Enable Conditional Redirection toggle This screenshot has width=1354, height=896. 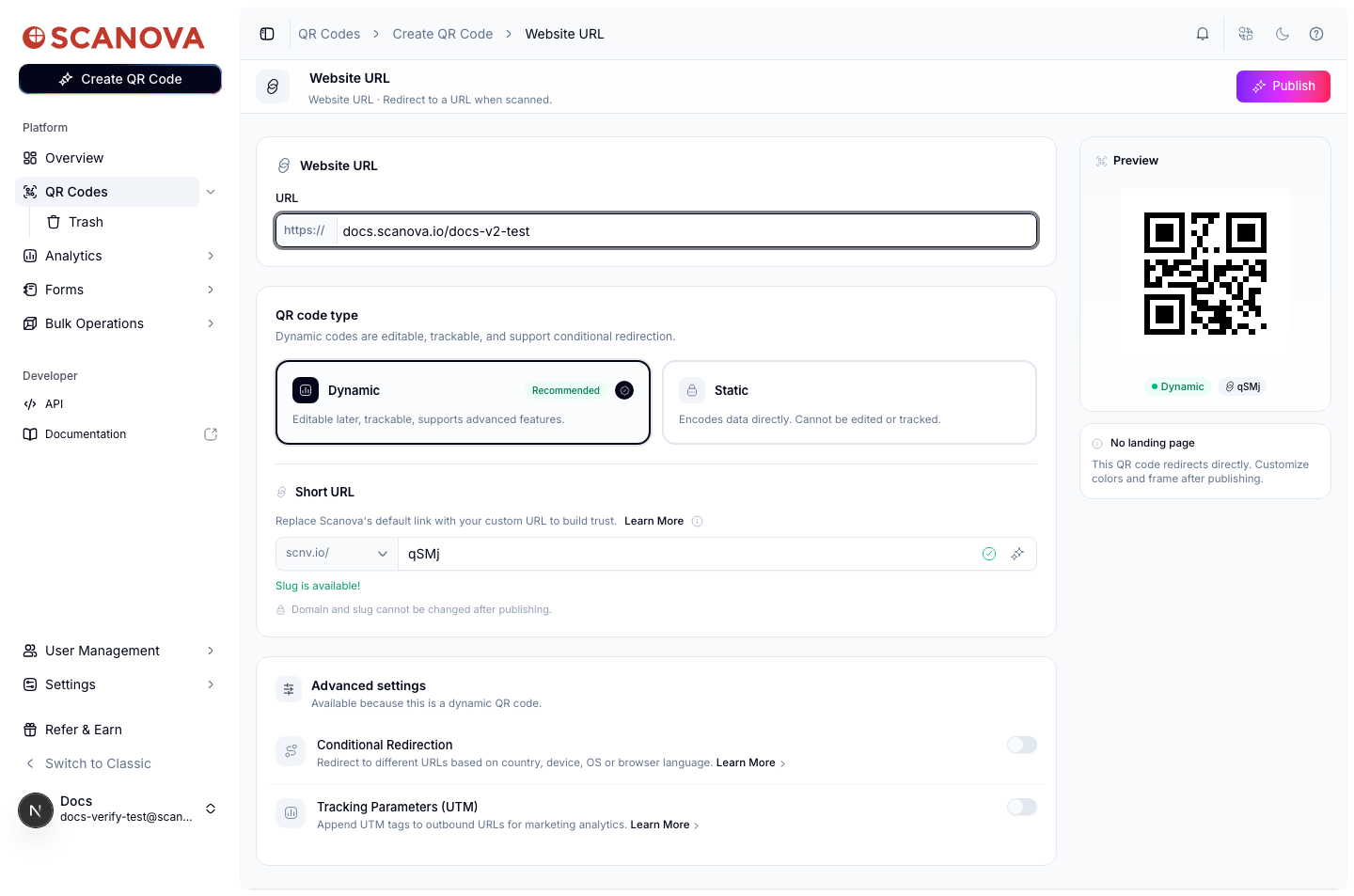point(1021,745)
